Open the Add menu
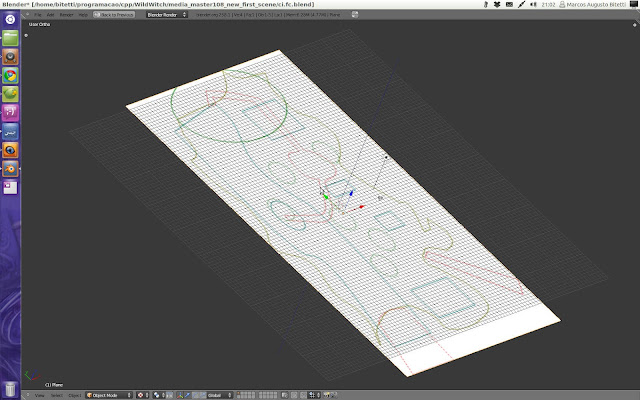Image resolution: width=640 pixels, height=400 pixels. [50, 15]
